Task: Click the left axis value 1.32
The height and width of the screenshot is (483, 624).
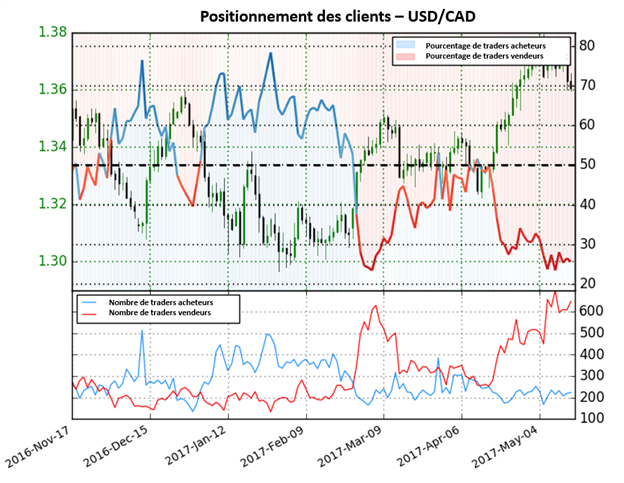Action: [53, 204]
